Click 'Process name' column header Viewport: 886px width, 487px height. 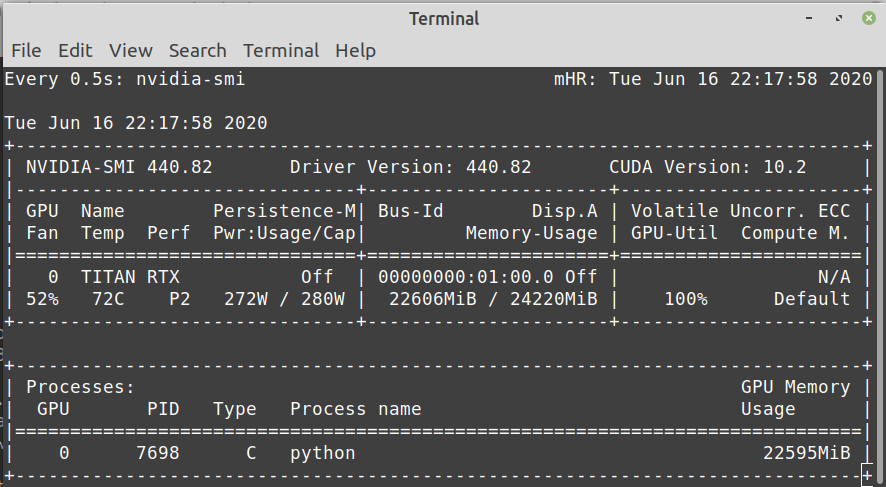point(356,410)
